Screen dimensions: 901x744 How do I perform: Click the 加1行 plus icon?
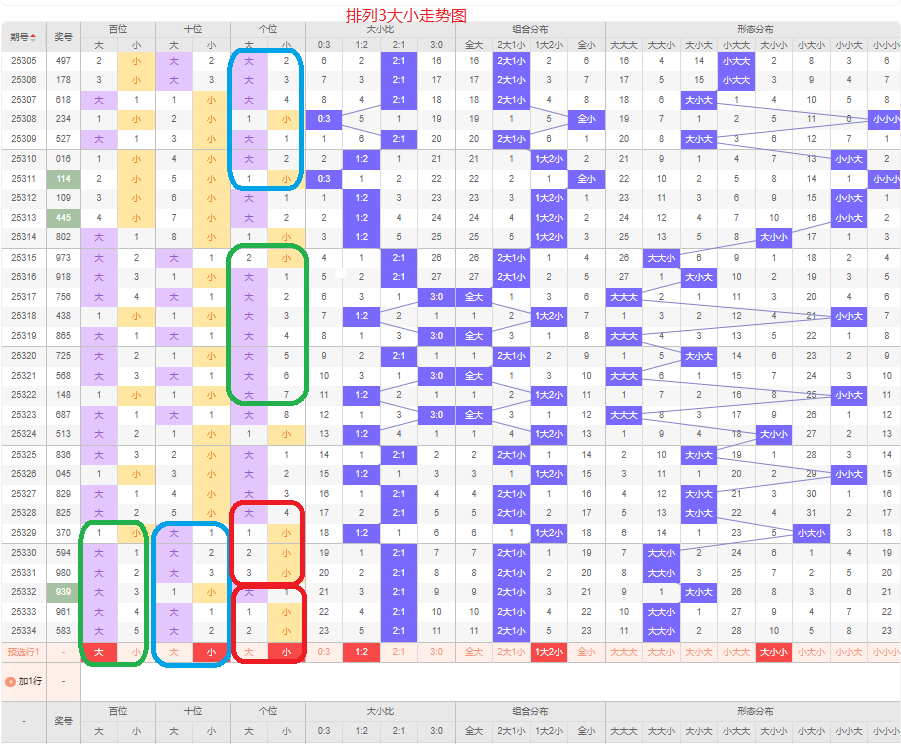click(11, 681)
